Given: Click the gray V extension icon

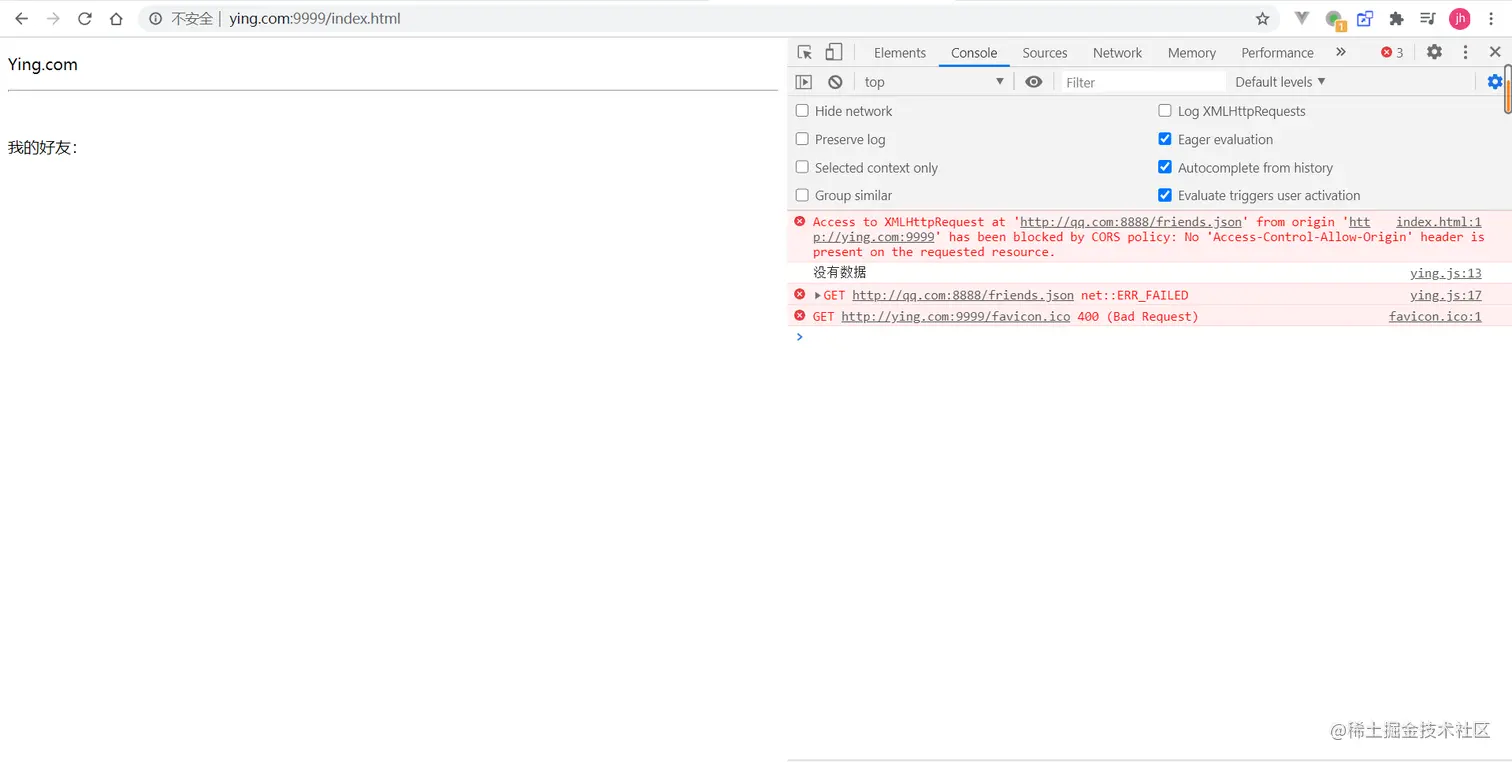Looking at the screenshot, I should [1301, 19].
